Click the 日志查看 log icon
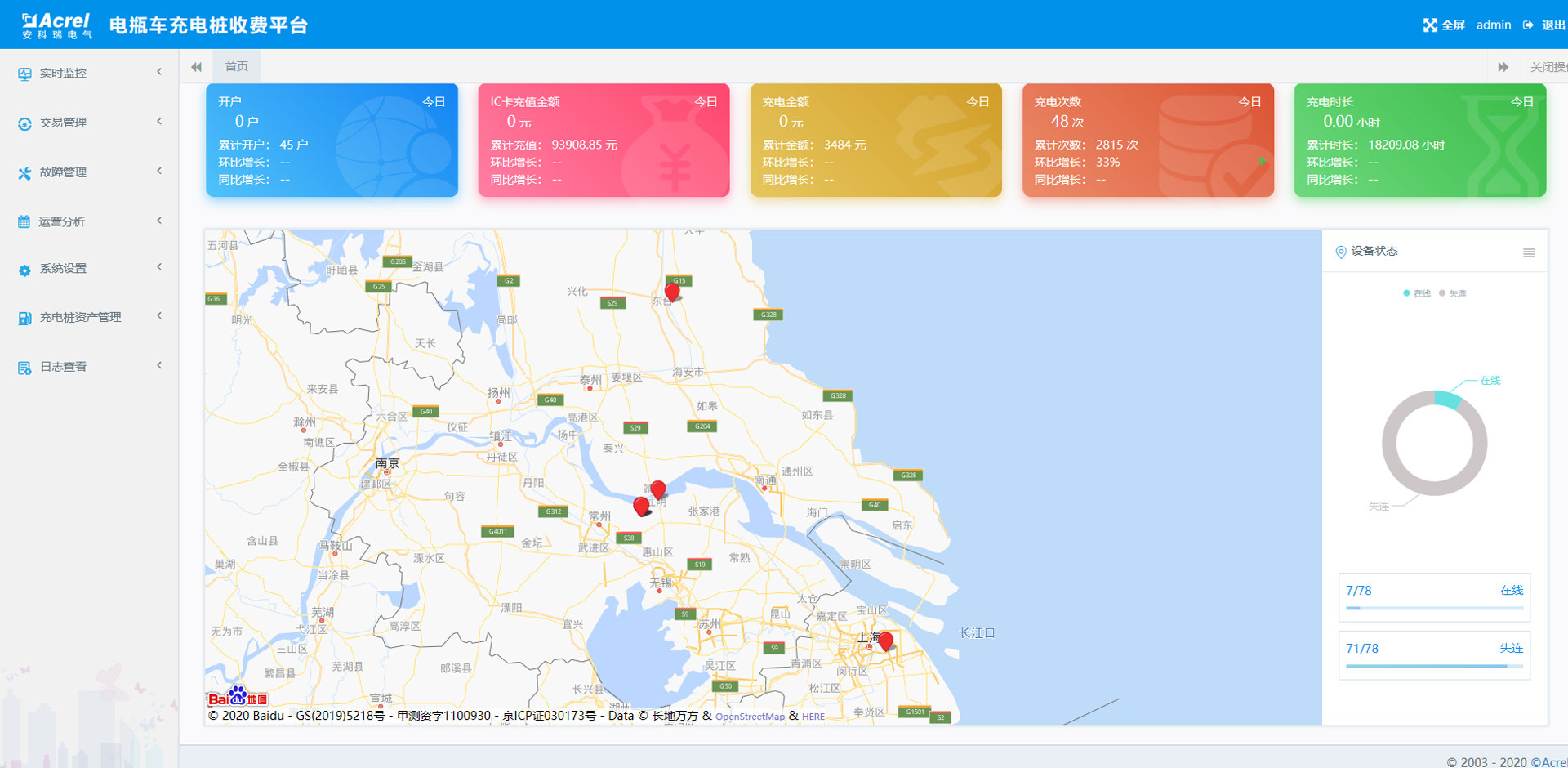This screenshot has width=1568, height=768. (x=24, y=368)
